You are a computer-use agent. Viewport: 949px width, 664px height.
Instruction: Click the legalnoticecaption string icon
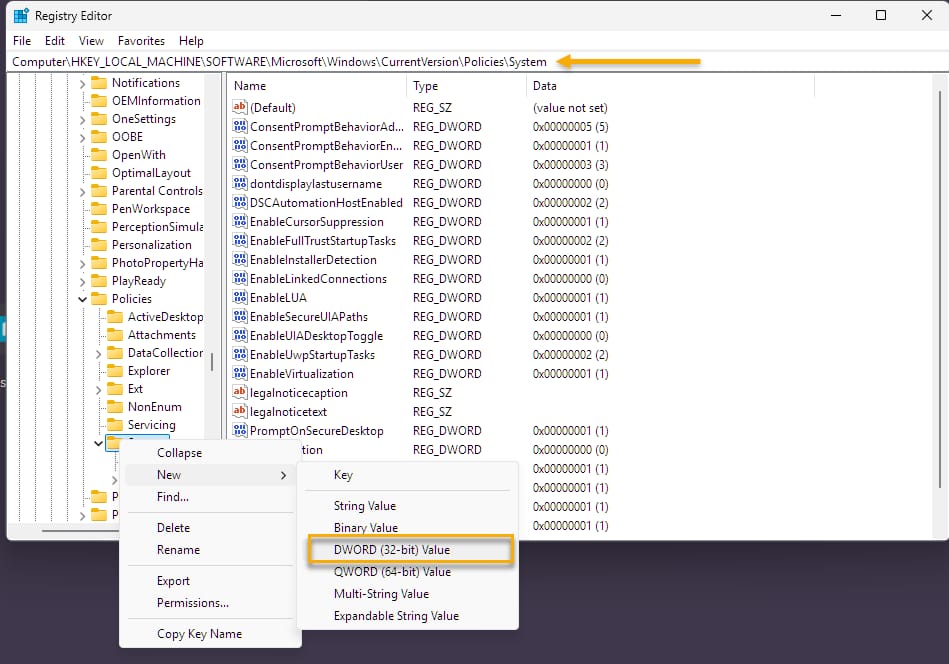(x=240, y=392)
